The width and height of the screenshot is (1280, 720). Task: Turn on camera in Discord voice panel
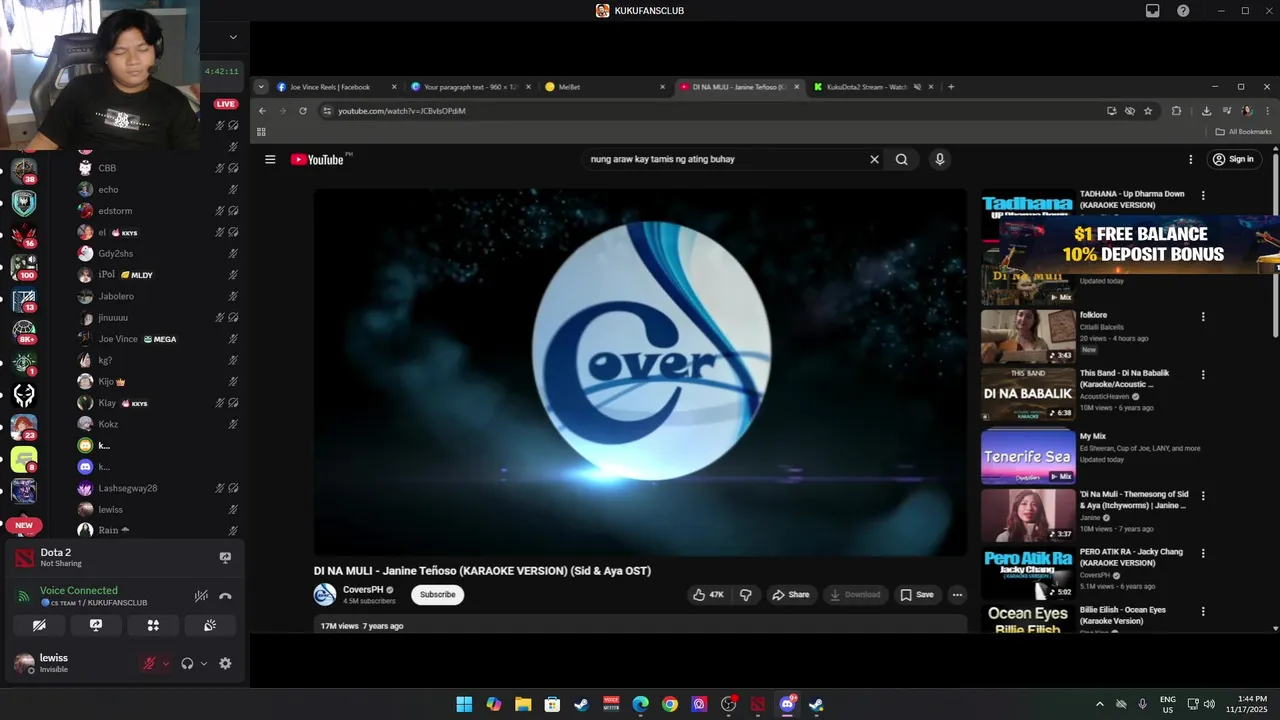pyautogui.click(x=39, y=625)
